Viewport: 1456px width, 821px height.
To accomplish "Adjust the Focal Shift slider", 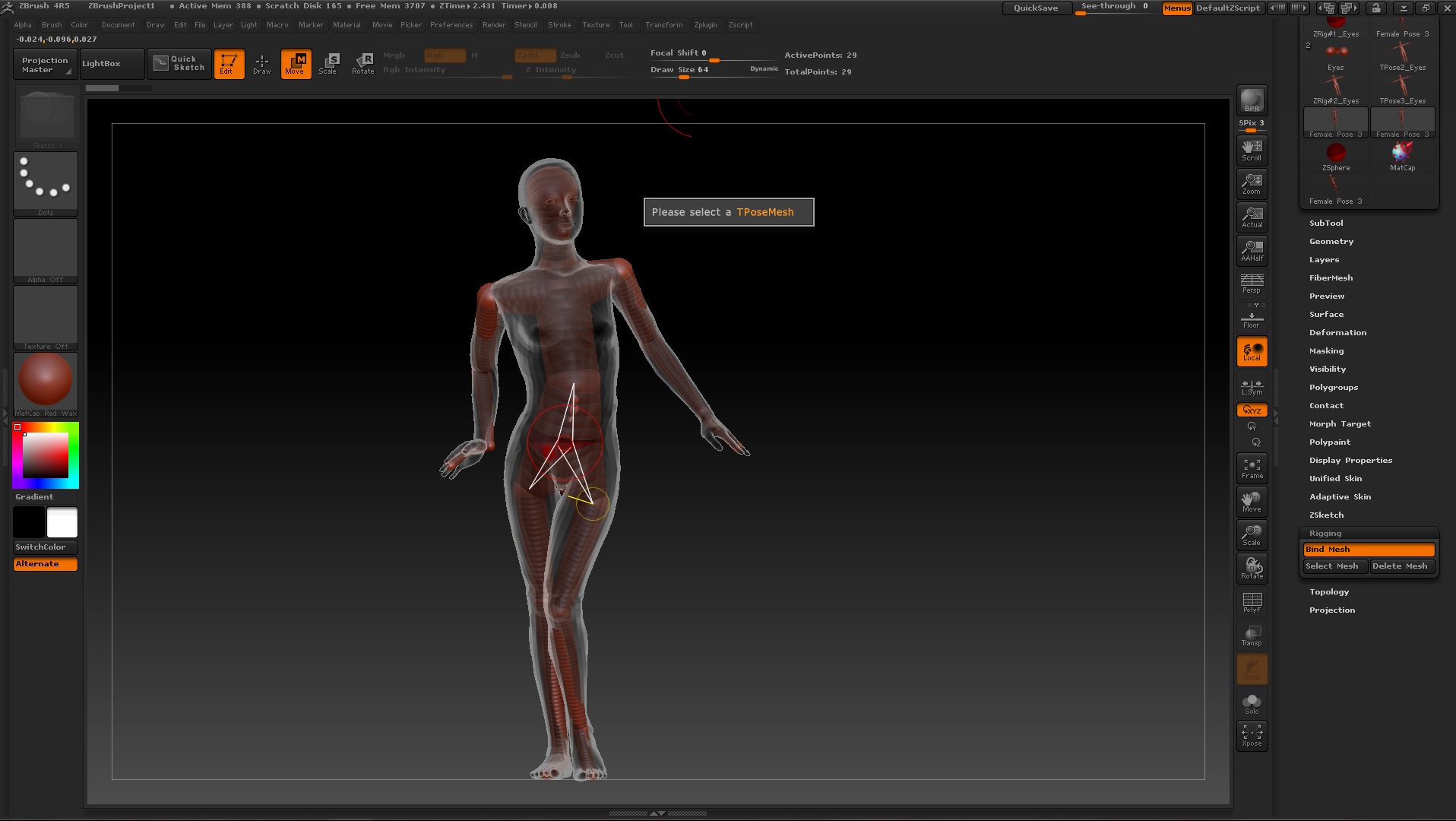I will pyautogui.click(x=714, y=55).
